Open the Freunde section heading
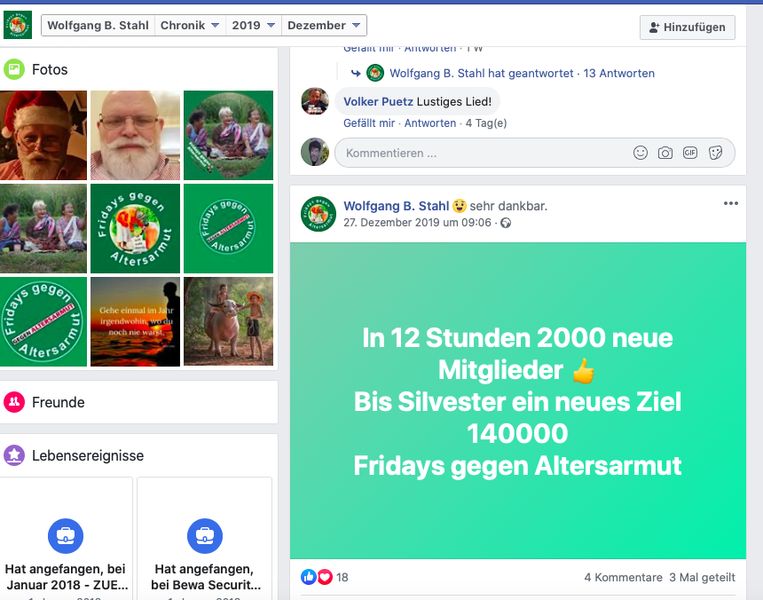Screen dimensions: 763x600 click(58, 402)
